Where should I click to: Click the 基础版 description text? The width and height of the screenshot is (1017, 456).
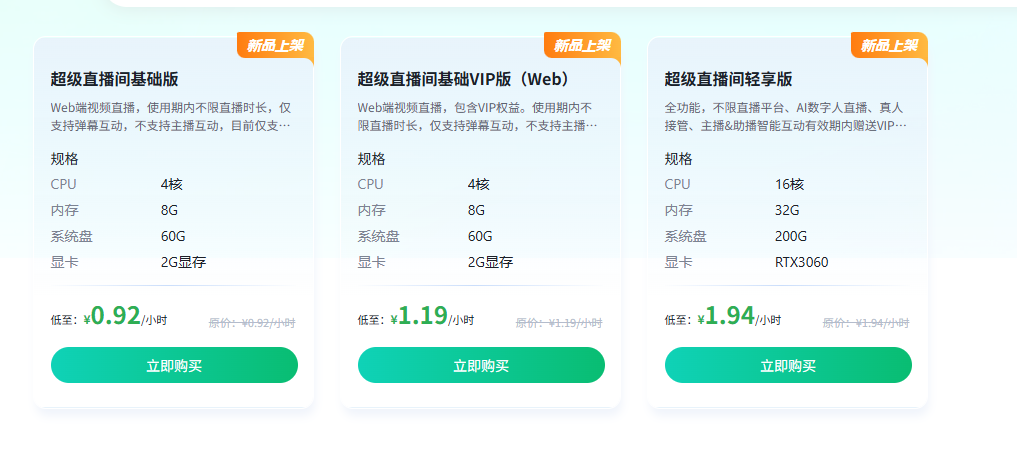171,116
